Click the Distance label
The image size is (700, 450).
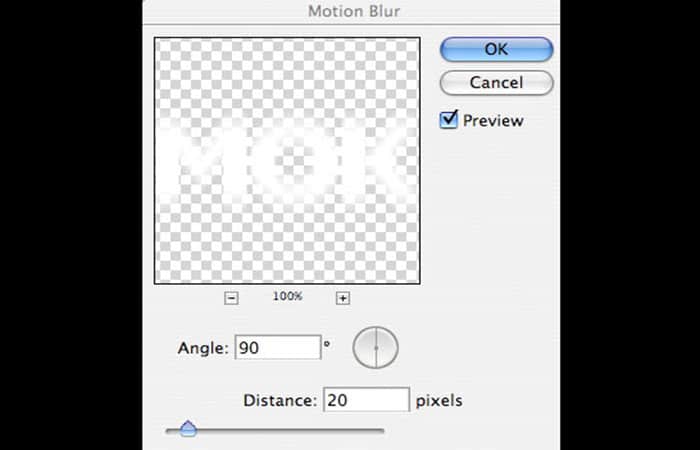click(280, 400)
